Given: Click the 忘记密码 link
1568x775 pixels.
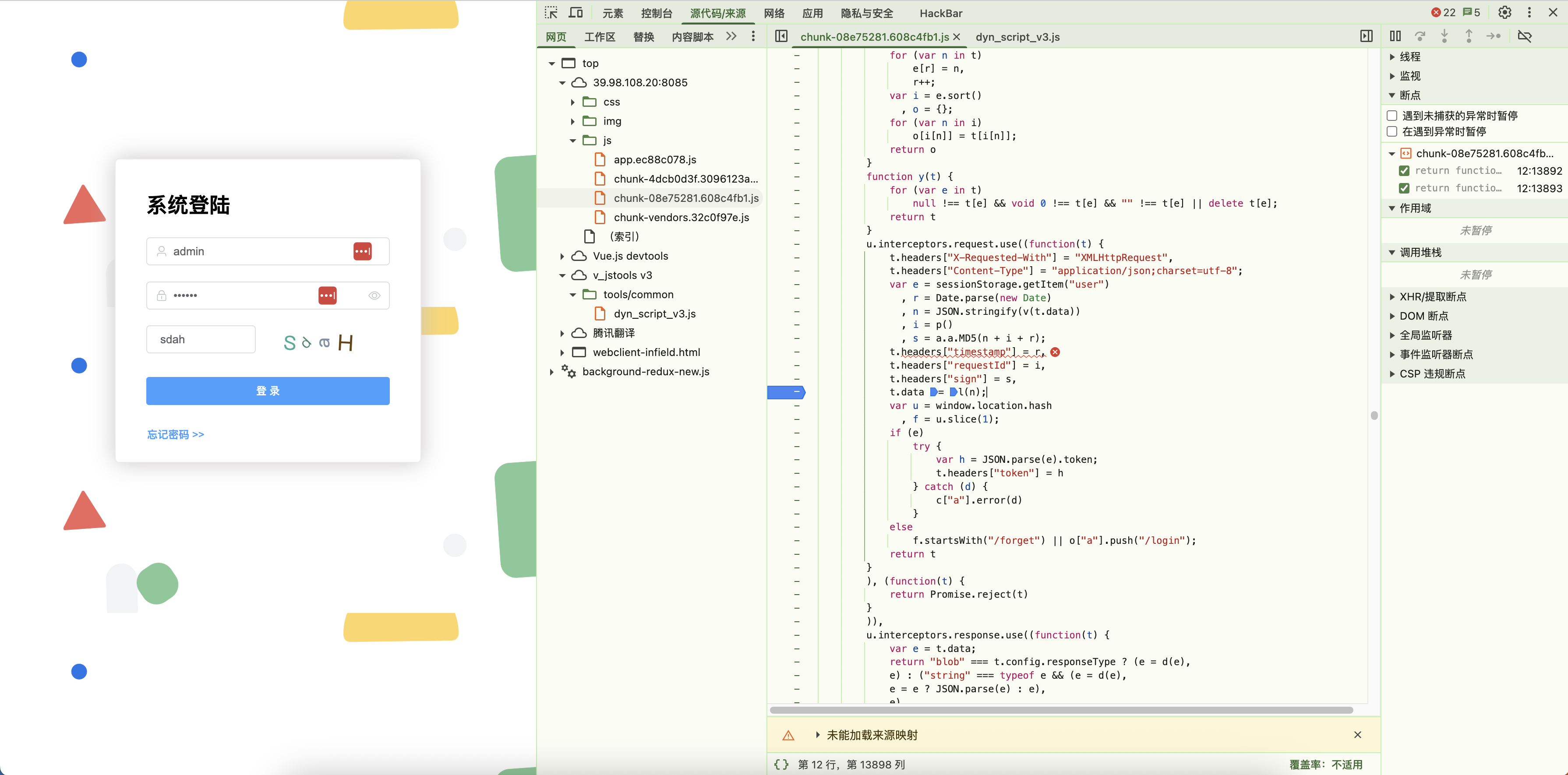Looking at the screenshot, I should pyautogui.click(x=175, y=434).
